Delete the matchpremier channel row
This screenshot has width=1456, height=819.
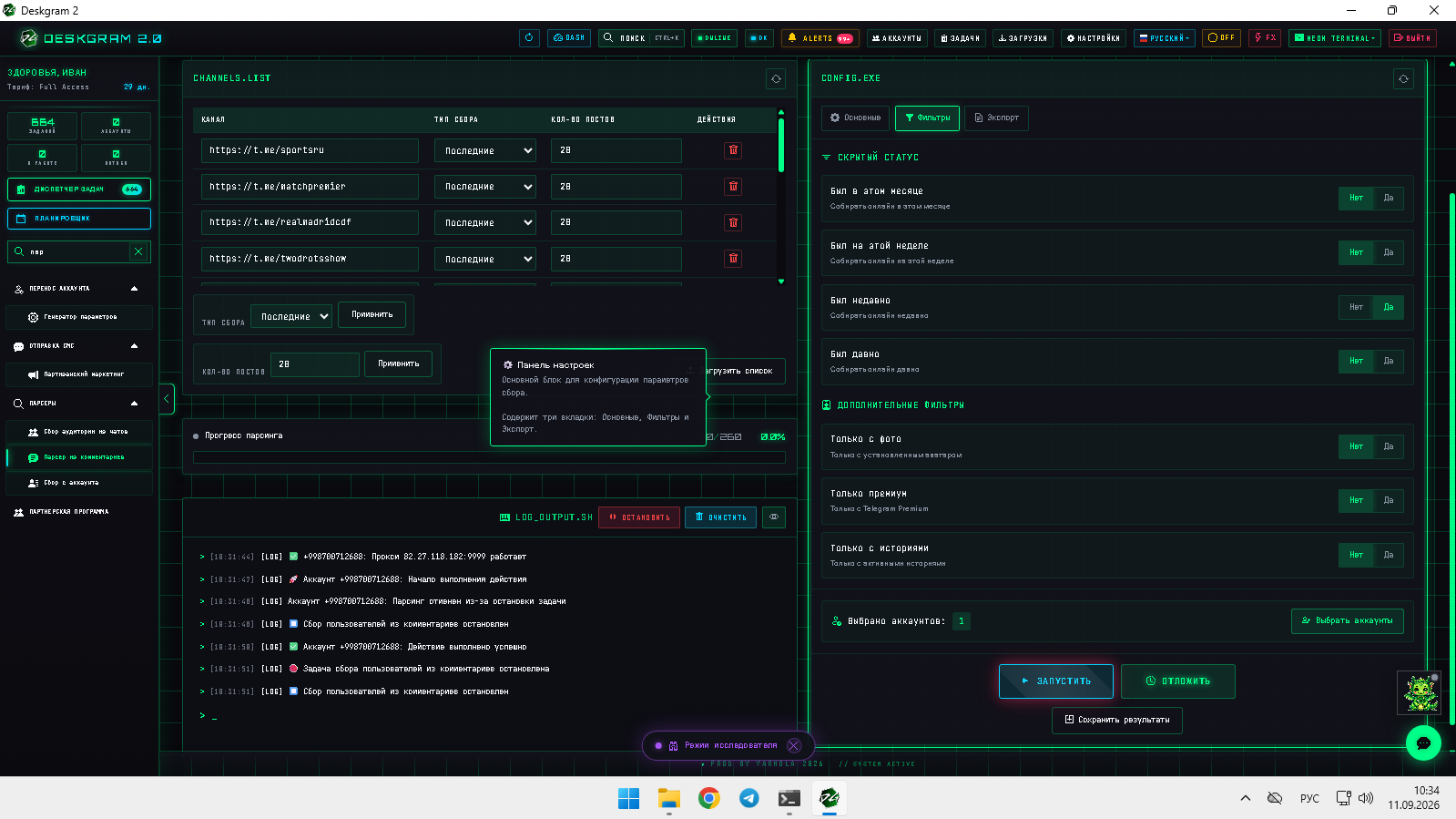pos(733,187)
